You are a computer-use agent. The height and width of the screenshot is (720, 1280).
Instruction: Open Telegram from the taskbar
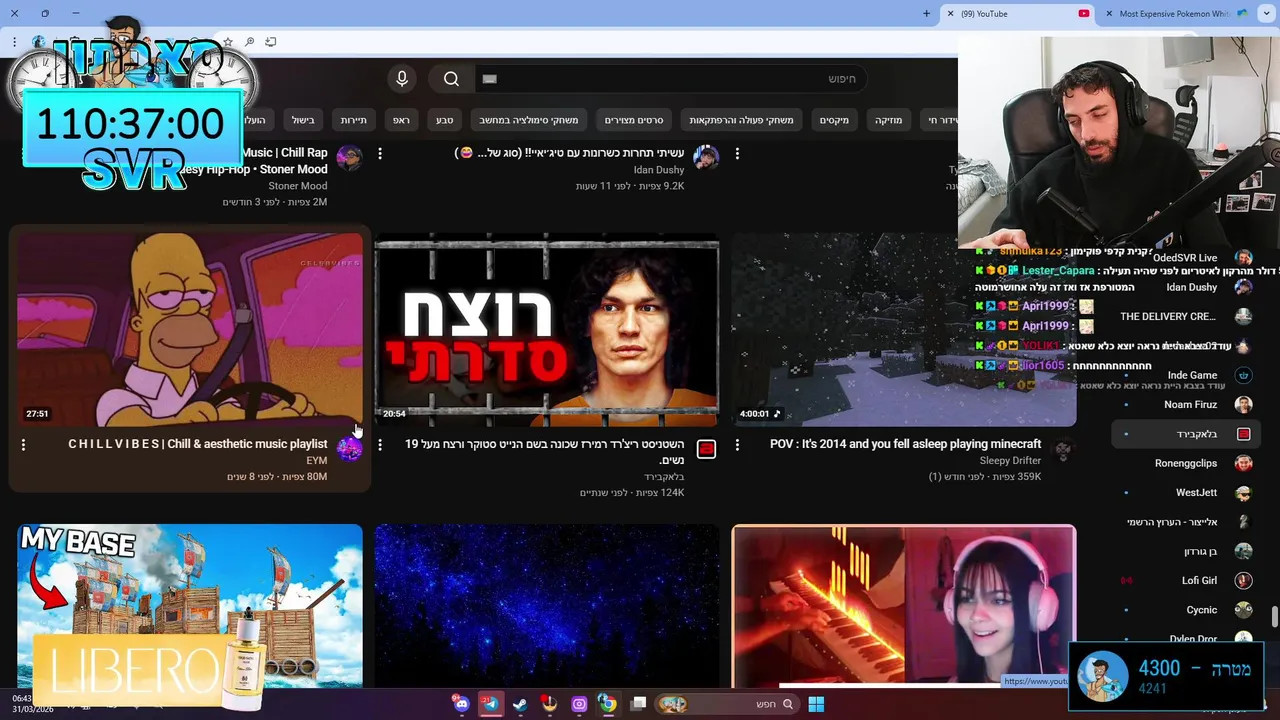(490, 704)
